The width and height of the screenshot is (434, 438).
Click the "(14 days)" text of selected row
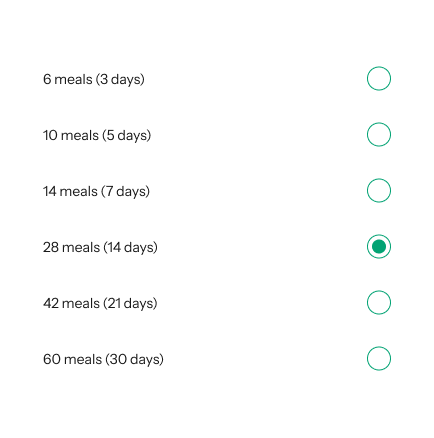click(130, 248)
